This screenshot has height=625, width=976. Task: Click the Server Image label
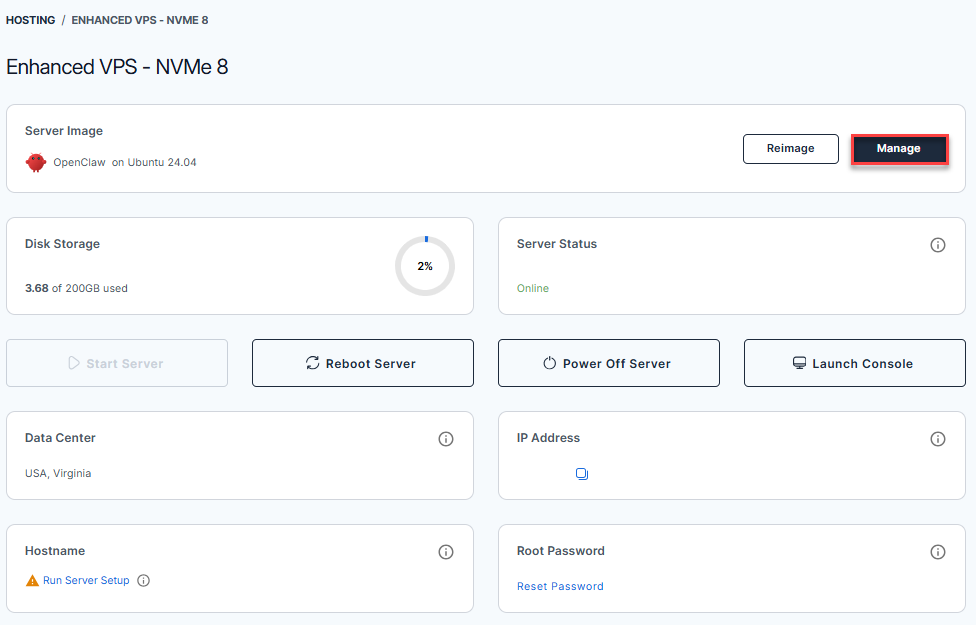(63, 131)
